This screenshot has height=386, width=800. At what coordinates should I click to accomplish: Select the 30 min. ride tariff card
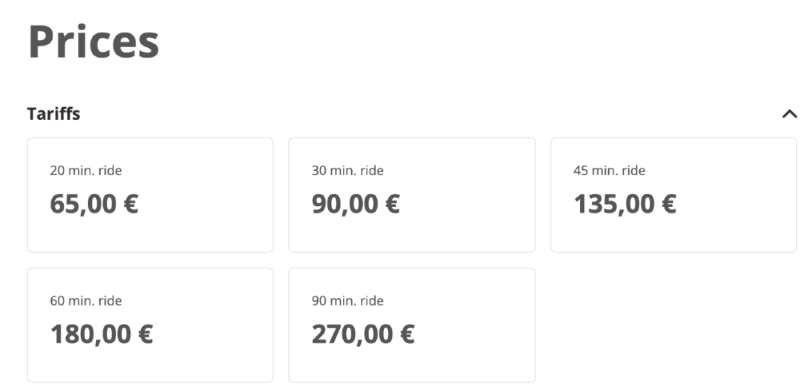click(412, 195)
